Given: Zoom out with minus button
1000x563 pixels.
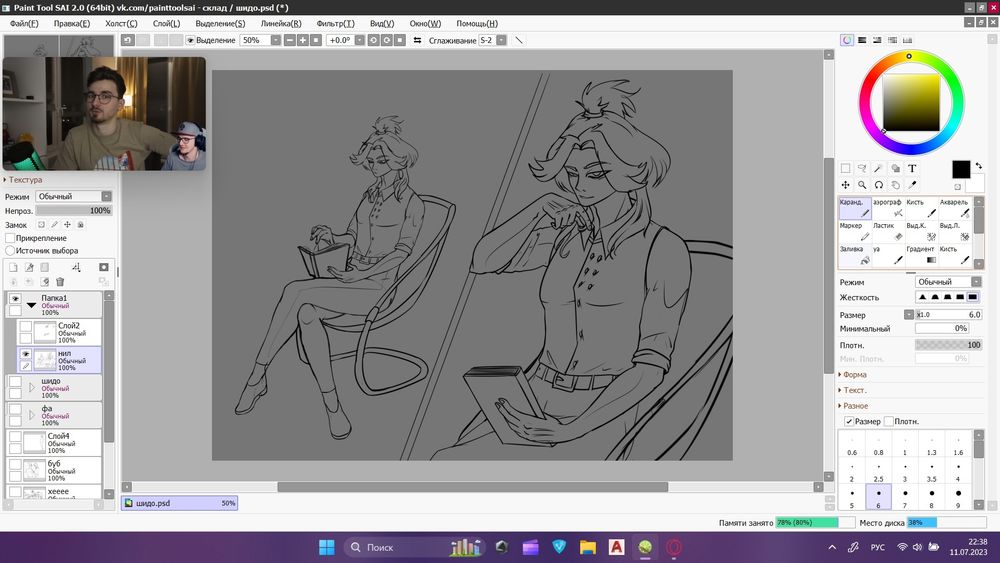Looking at the screenshot, I should point(290,40).
